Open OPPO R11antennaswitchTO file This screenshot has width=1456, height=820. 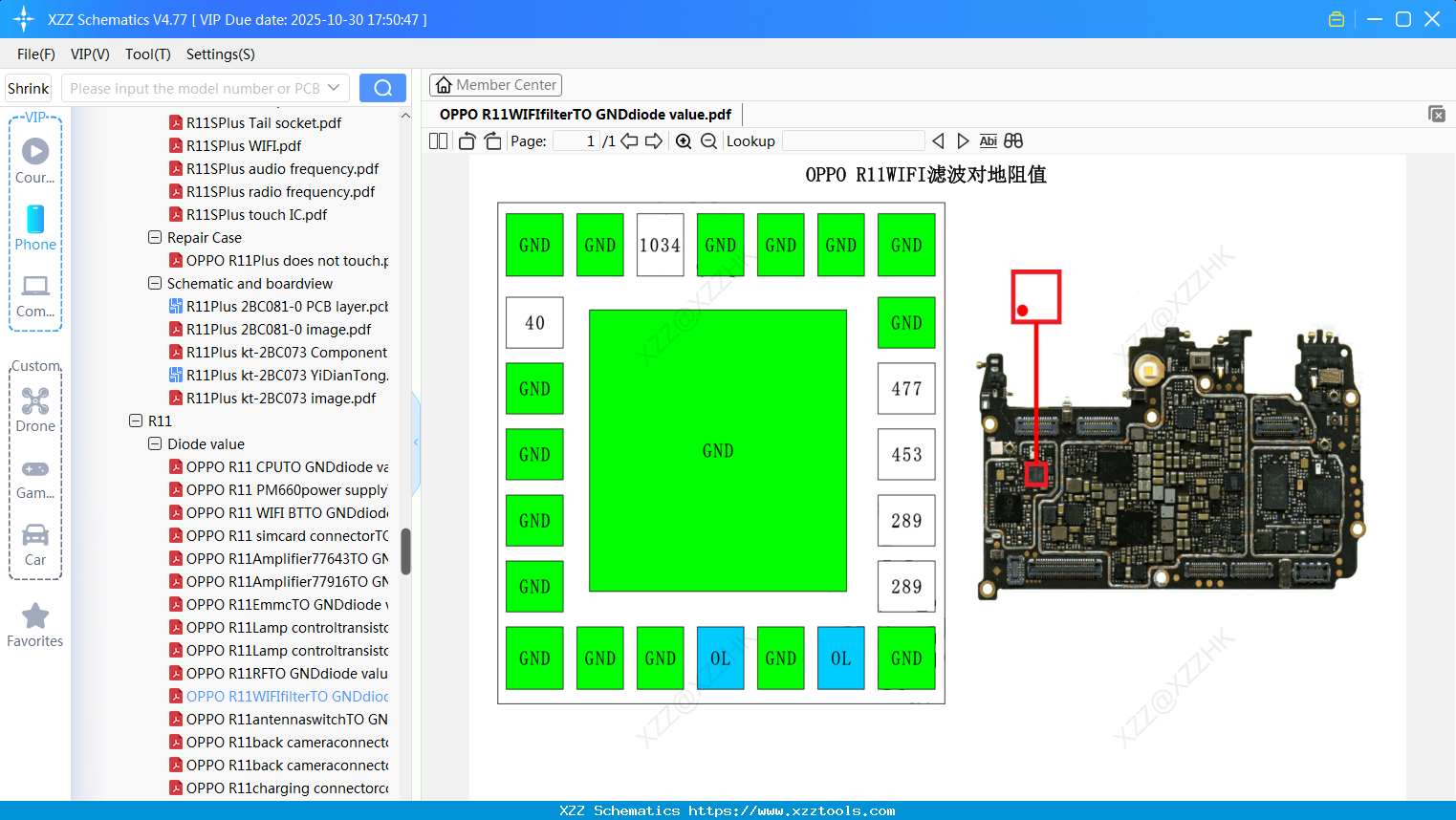287,719
